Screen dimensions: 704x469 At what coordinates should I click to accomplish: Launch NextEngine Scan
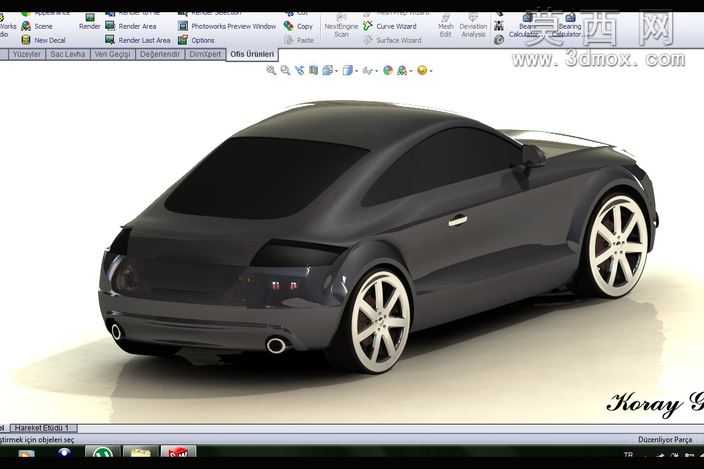[341, 26]
